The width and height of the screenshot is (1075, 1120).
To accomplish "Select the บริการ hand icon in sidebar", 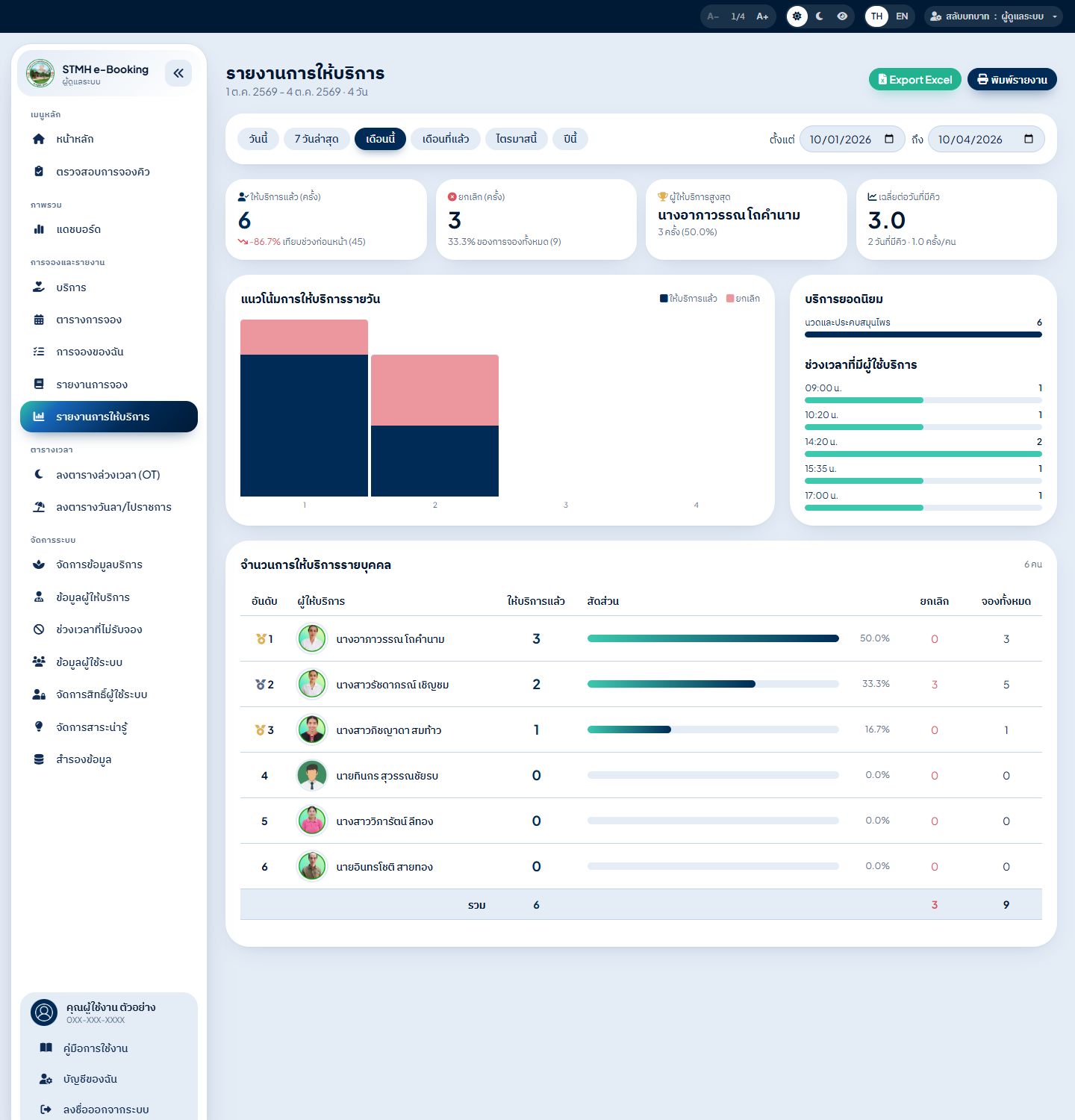I will (x=39, y=287).
